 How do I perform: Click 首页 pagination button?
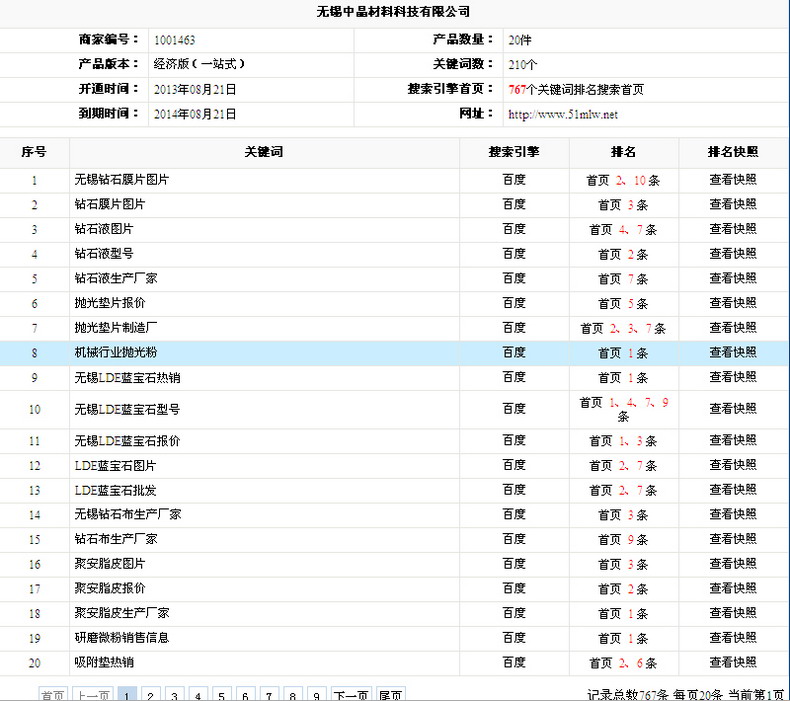coord(53,695)
